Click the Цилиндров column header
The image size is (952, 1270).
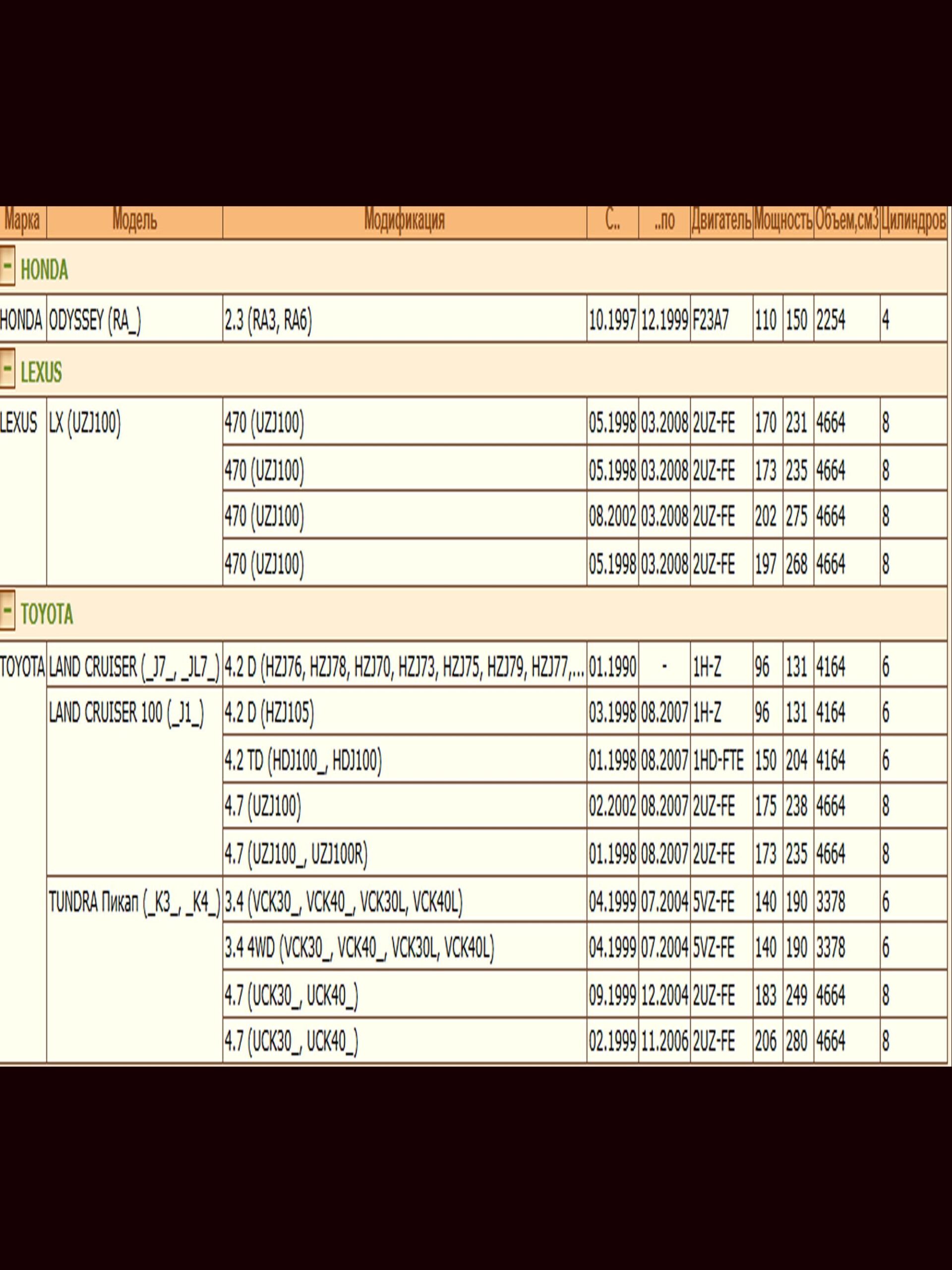tap(913, 221)
